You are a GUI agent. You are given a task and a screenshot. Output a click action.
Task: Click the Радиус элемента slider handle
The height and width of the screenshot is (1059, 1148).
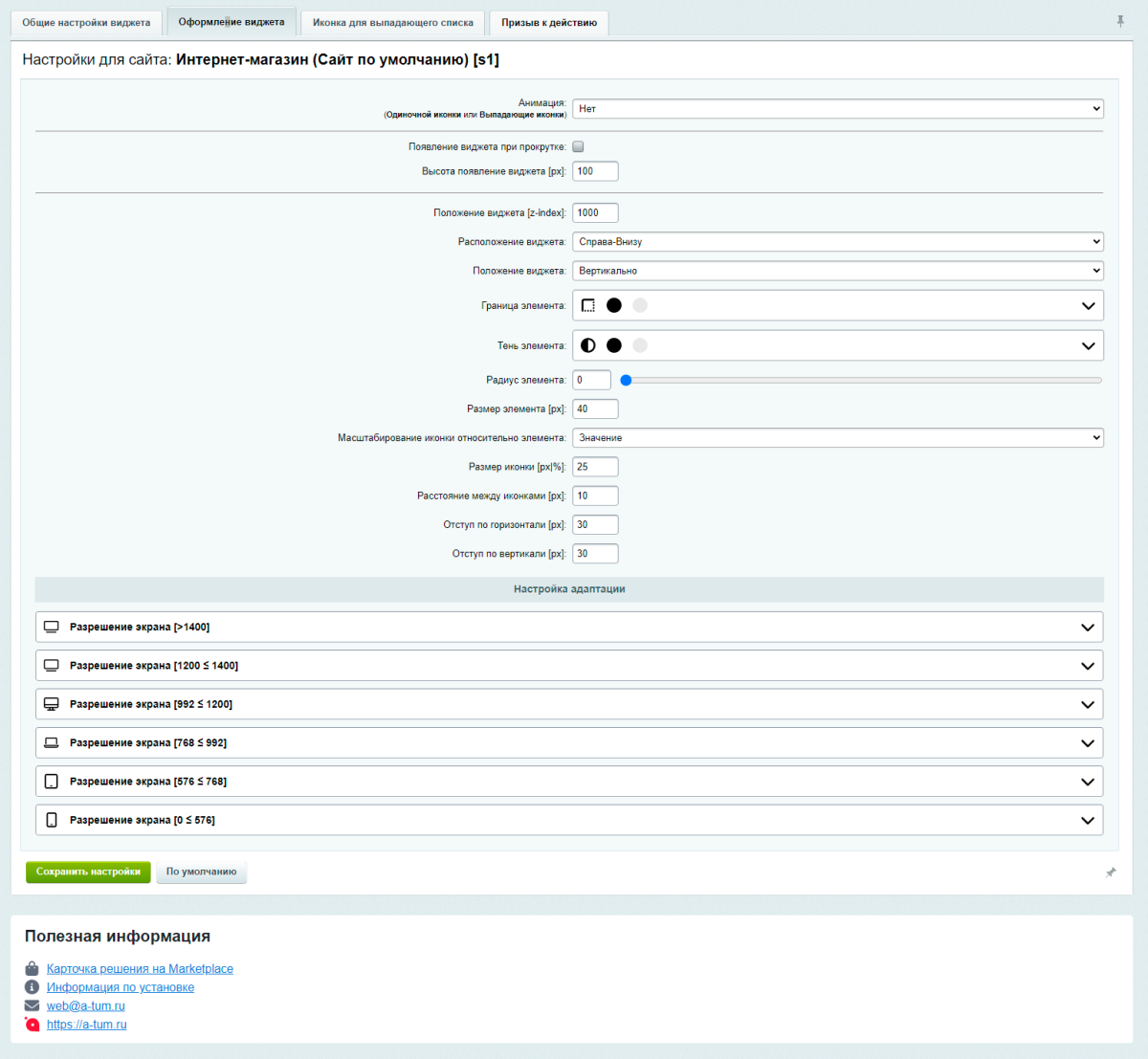point(626,380)
